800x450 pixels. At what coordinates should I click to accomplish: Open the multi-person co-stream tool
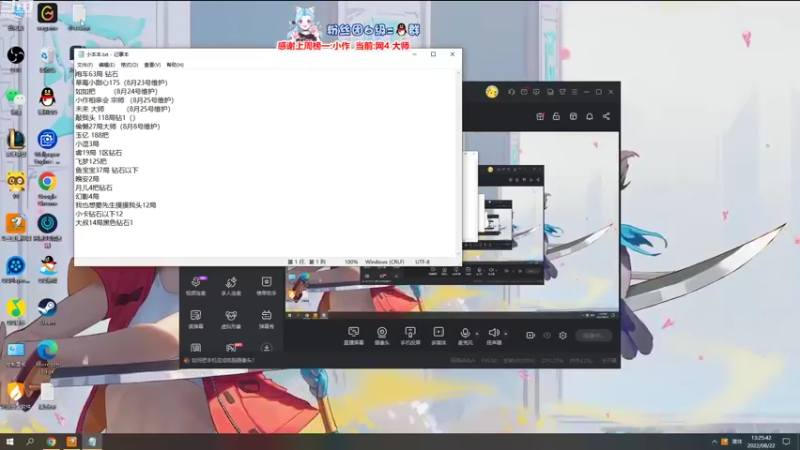(x=231, y=286)
